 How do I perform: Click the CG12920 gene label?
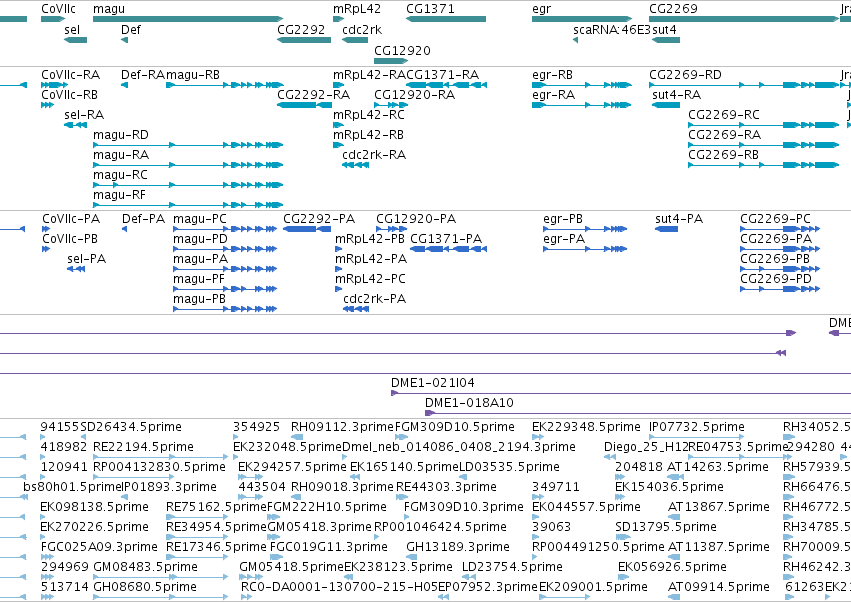pos(402,50)
